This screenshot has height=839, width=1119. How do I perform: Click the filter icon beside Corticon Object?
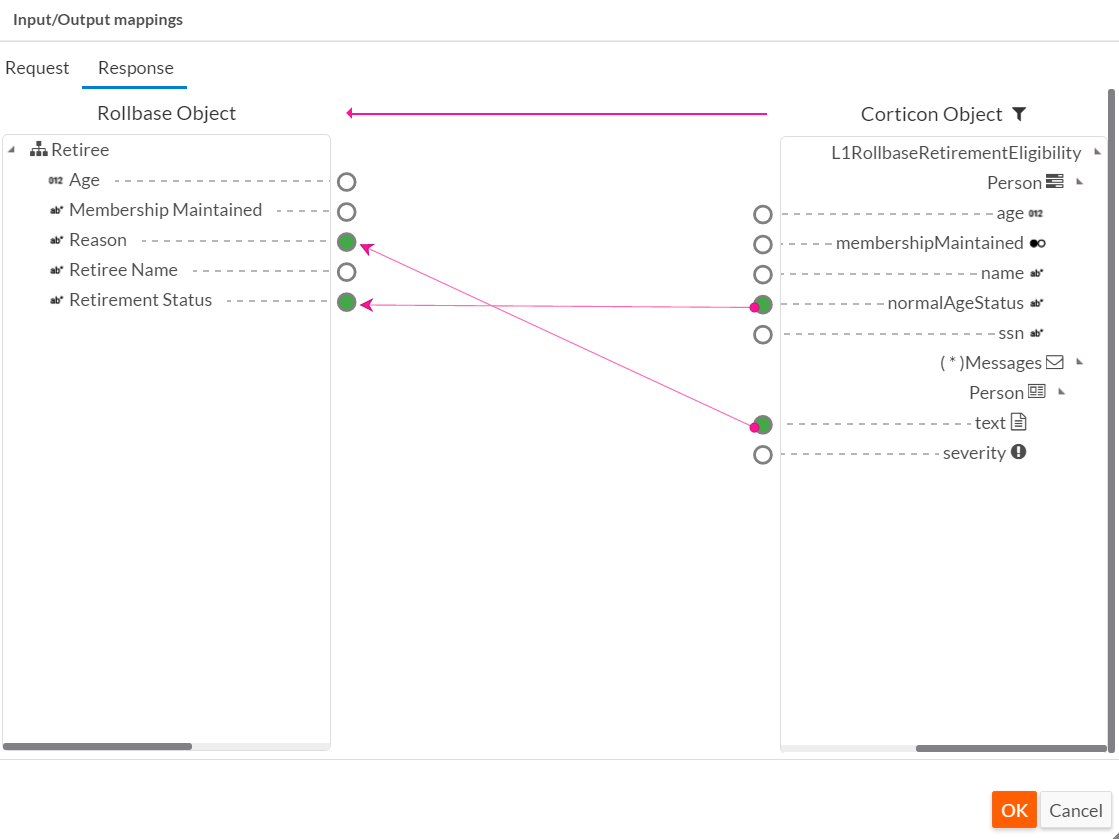(x=1019, y=113)
